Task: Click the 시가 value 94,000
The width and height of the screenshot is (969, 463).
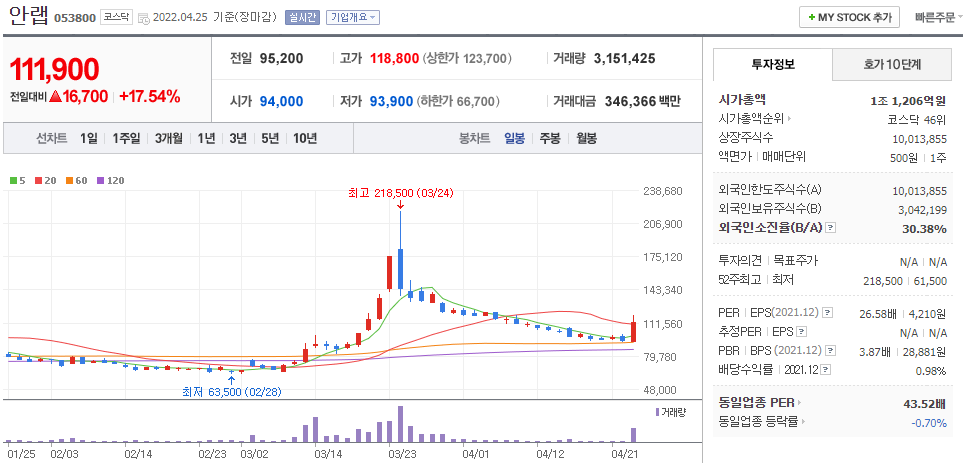Action: [x=281, y=101]
